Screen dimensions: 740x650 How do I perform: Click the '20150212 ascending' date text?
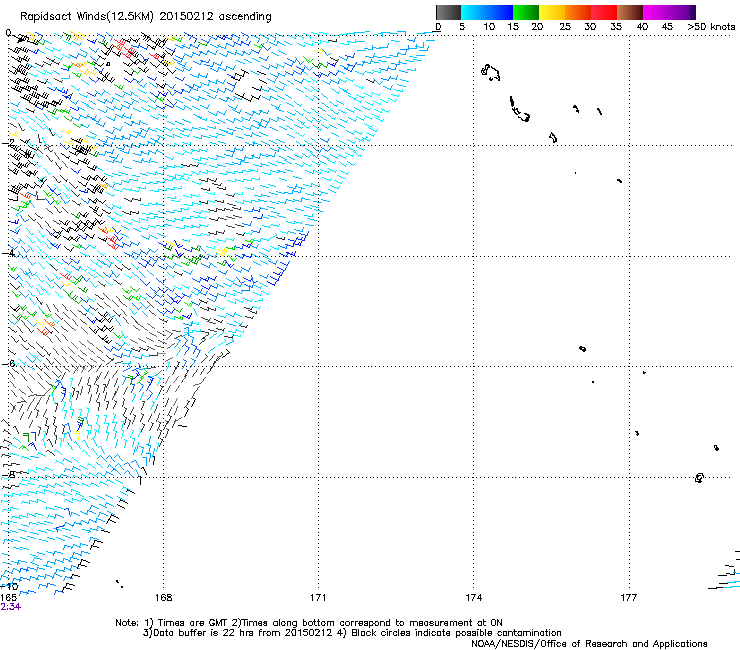coord(215,17)
